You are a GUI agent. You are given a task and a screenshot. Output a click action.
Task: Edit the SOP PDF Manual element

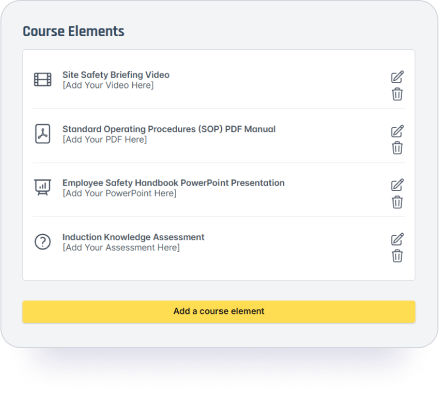tap(397, 131)
